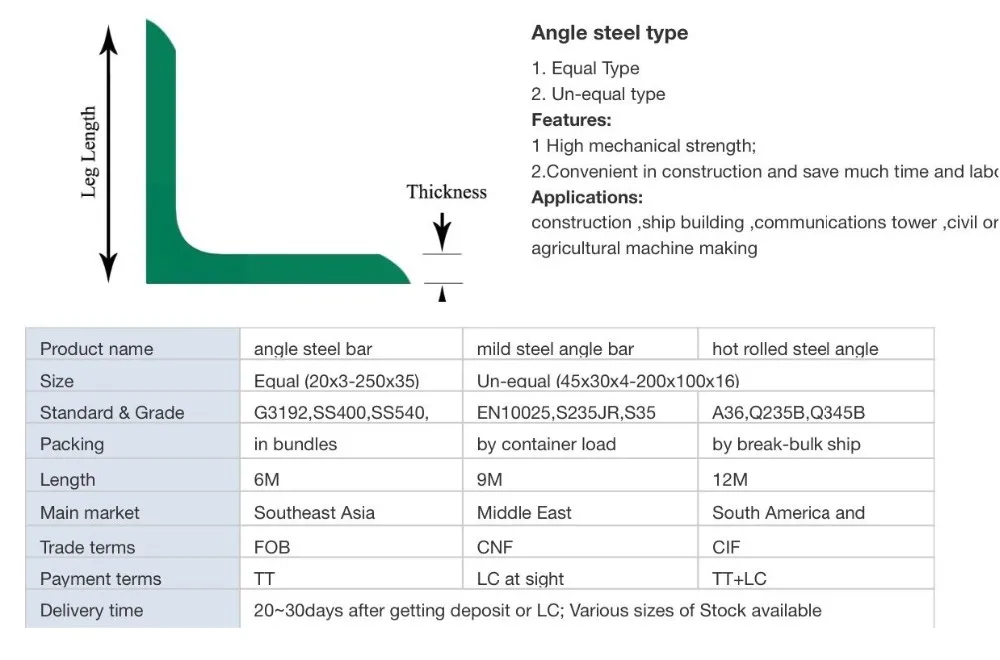
Task: Click the Equal Type list item
Action: tap(586, 68)
